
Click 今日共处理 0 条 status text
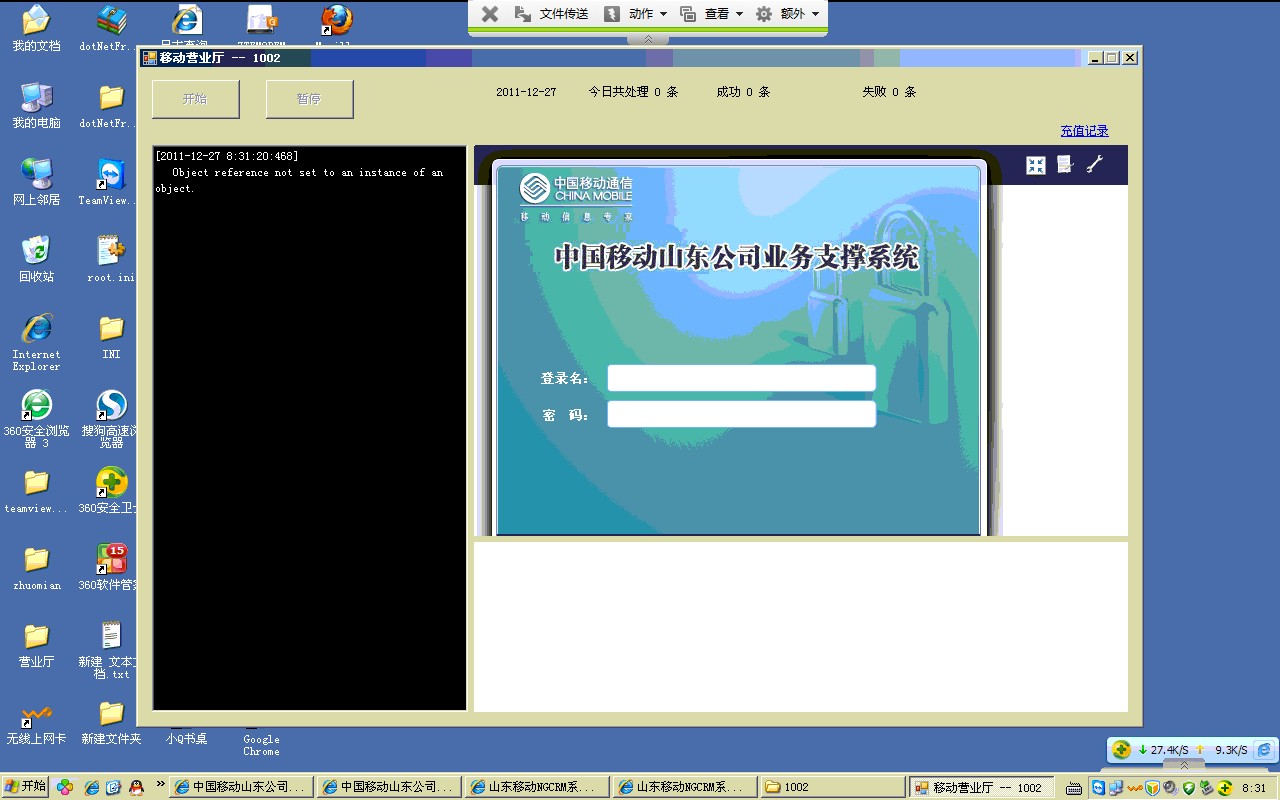[633, 92]
